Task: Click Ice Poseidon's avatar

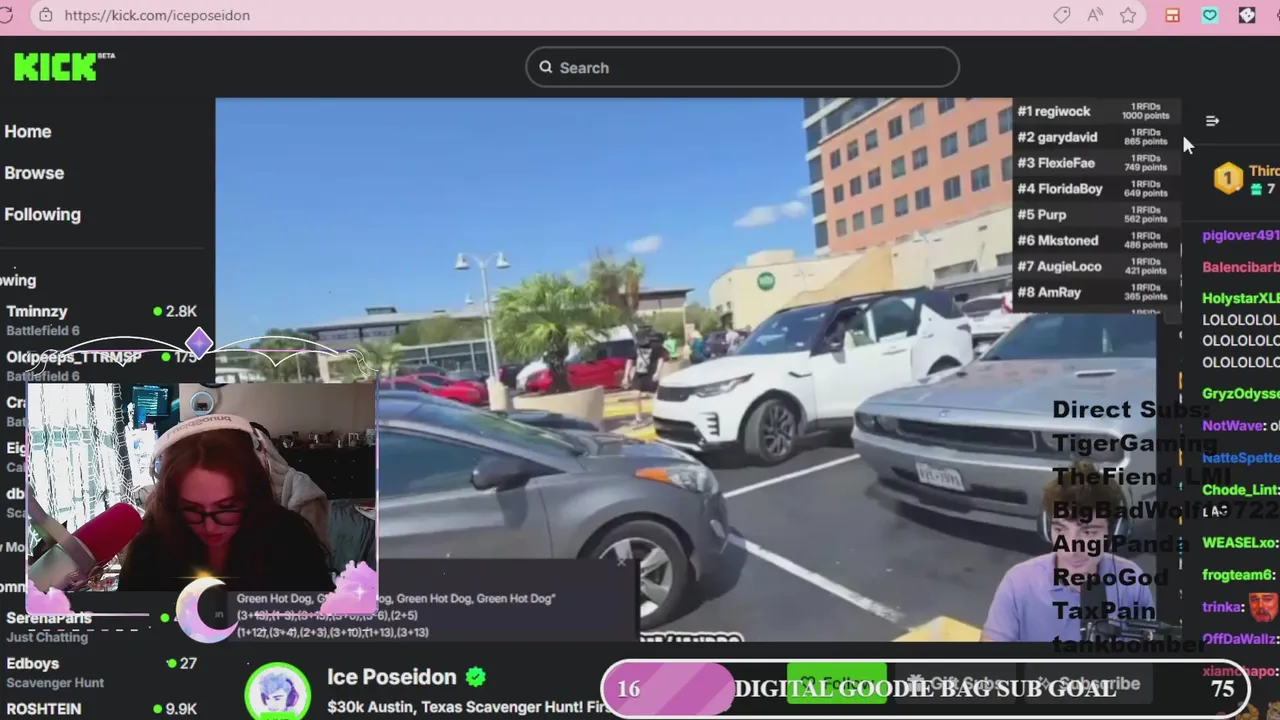Action: coord(277,692)
